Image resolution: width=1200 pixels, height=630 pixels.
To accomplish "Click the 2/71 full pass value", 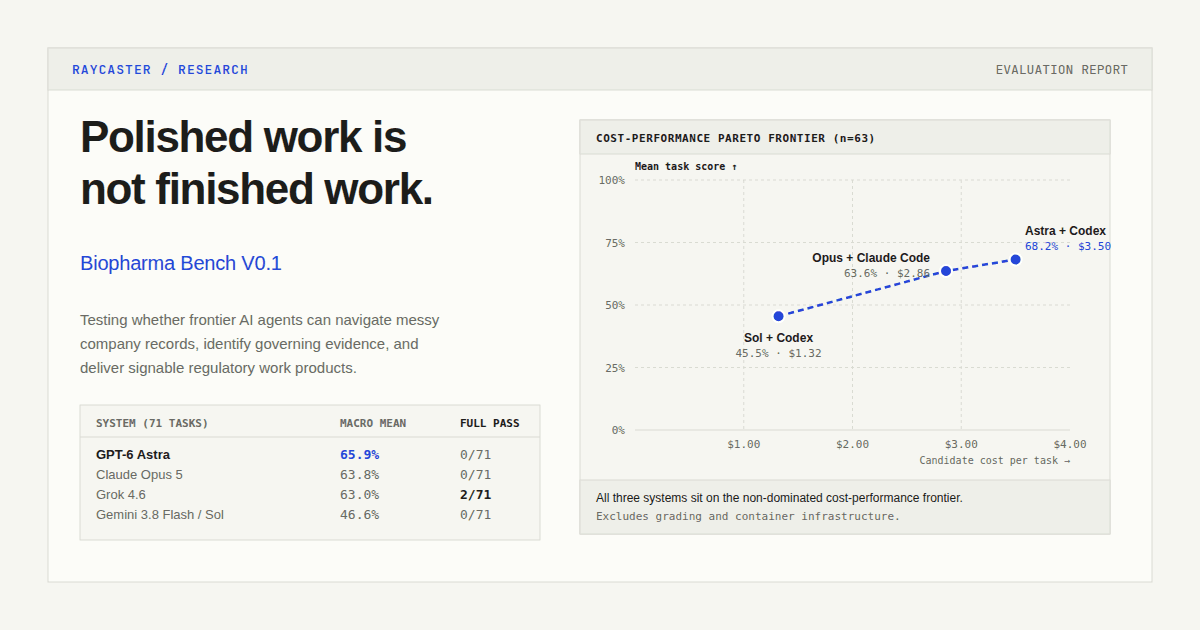I will [x=476, y=495].
